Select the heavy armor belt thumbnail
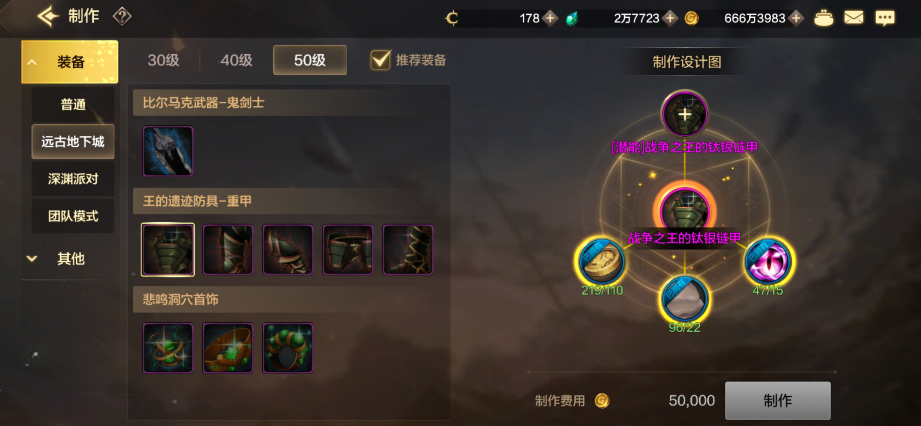 coord(348,250)
